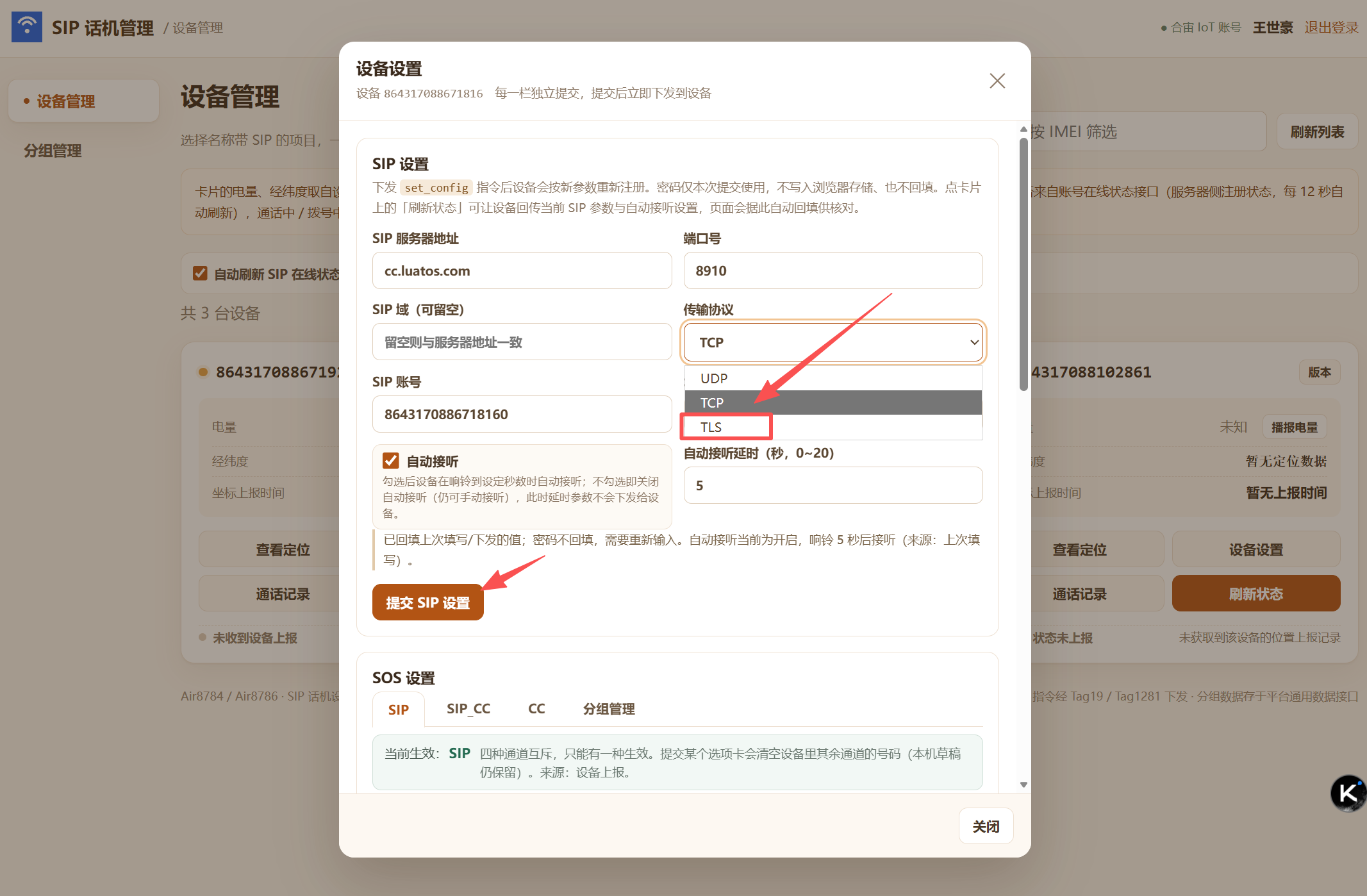Choose TLS in the protocol list
Image resolution: width=1367 pixels, height=896 pixels.
[833, 427]
